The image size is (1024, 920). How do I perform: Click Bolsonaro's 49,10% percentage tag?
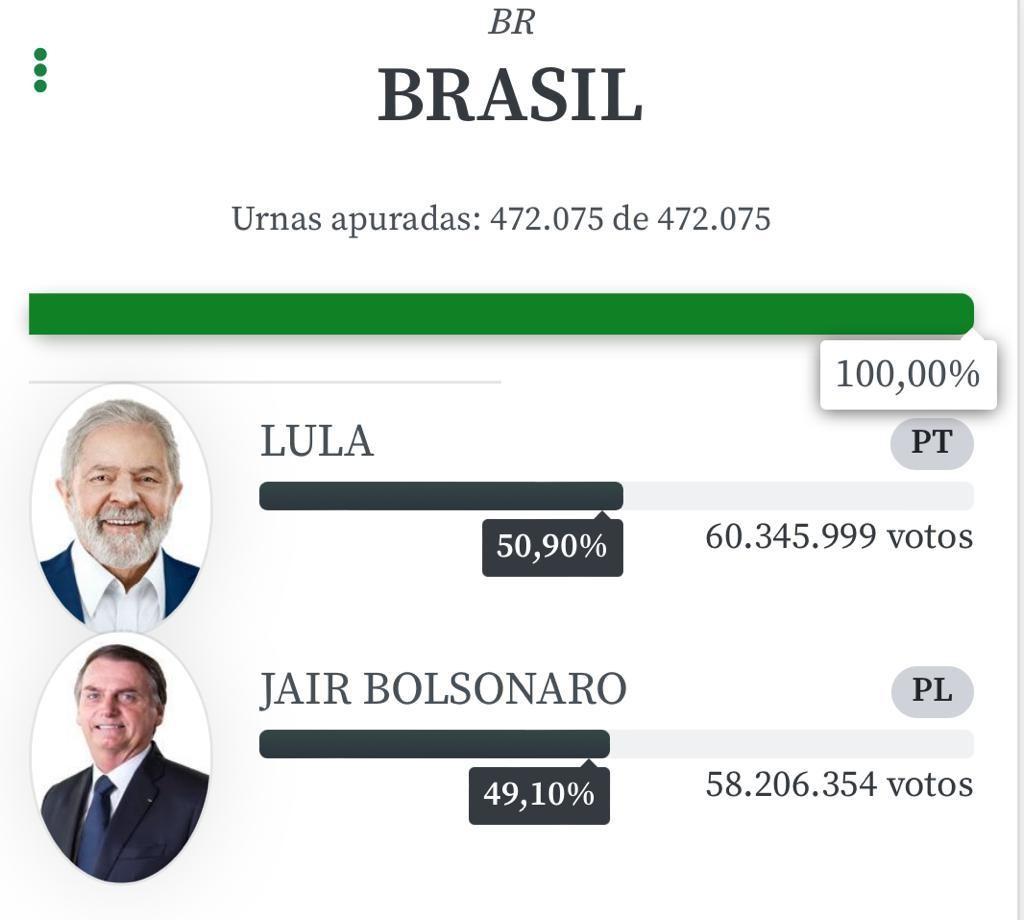(x=539, y=795)
